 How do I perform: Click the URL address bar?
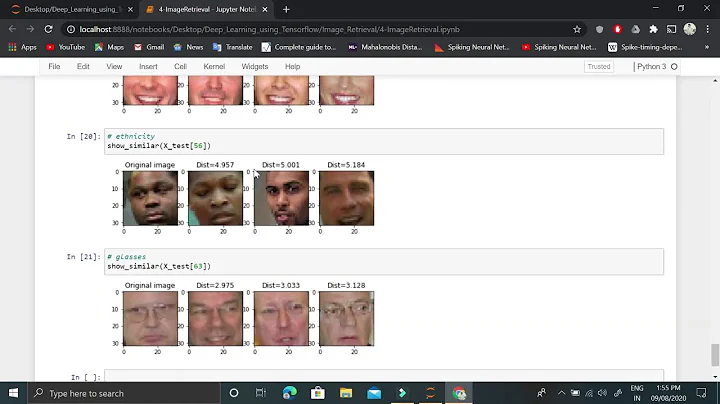(x=321, y=29)
